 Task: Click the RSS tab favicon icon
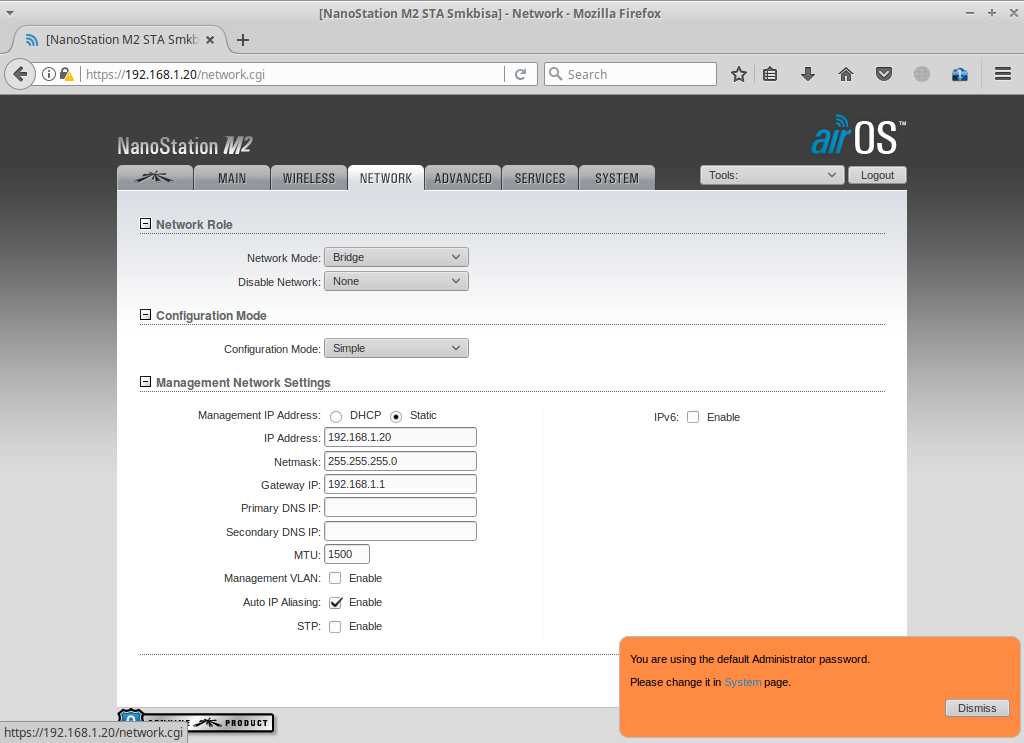click(31, 40)
